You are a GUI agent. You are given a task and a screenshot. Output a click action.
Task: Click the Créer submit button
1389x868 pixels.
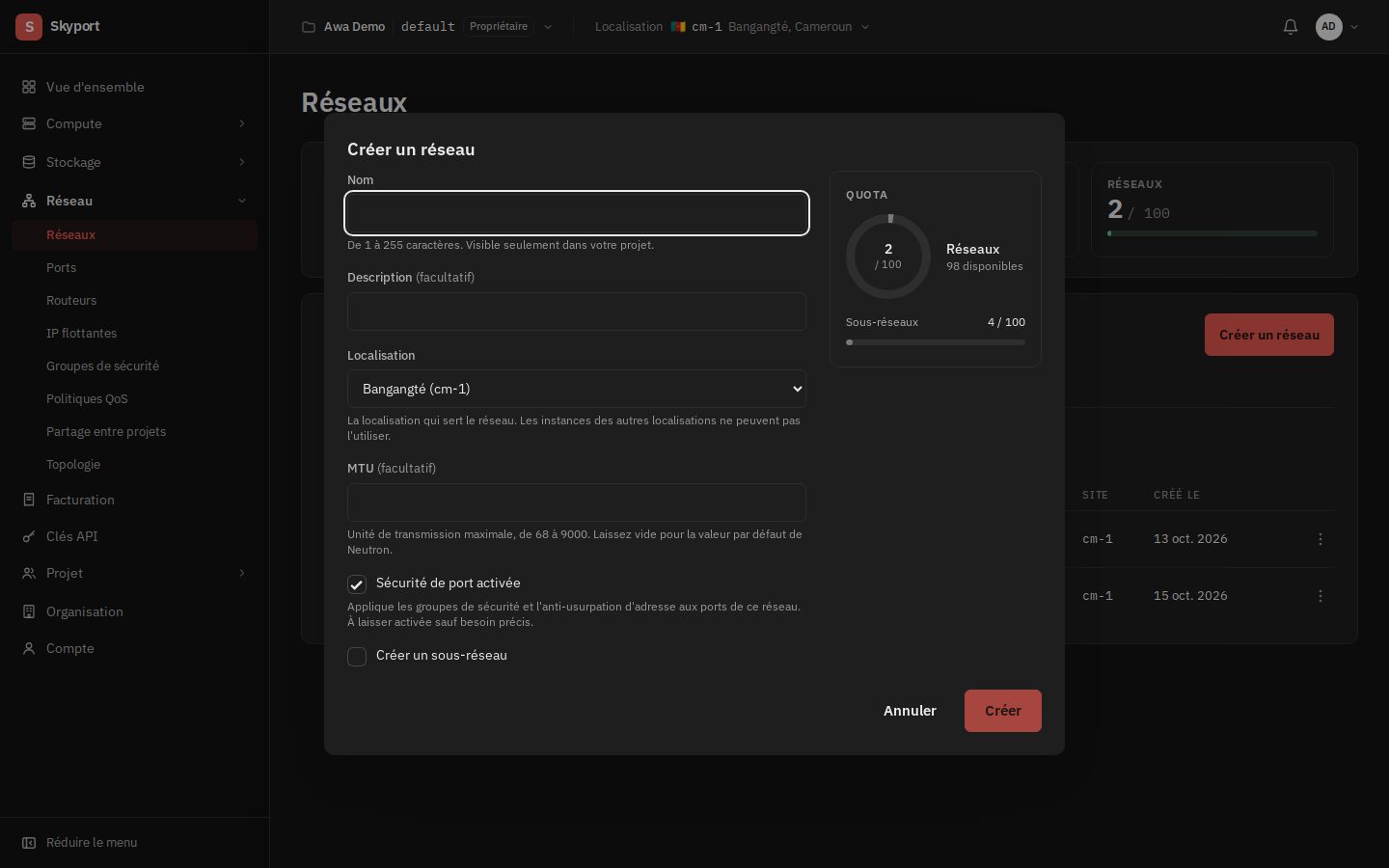pos(1003,711)
